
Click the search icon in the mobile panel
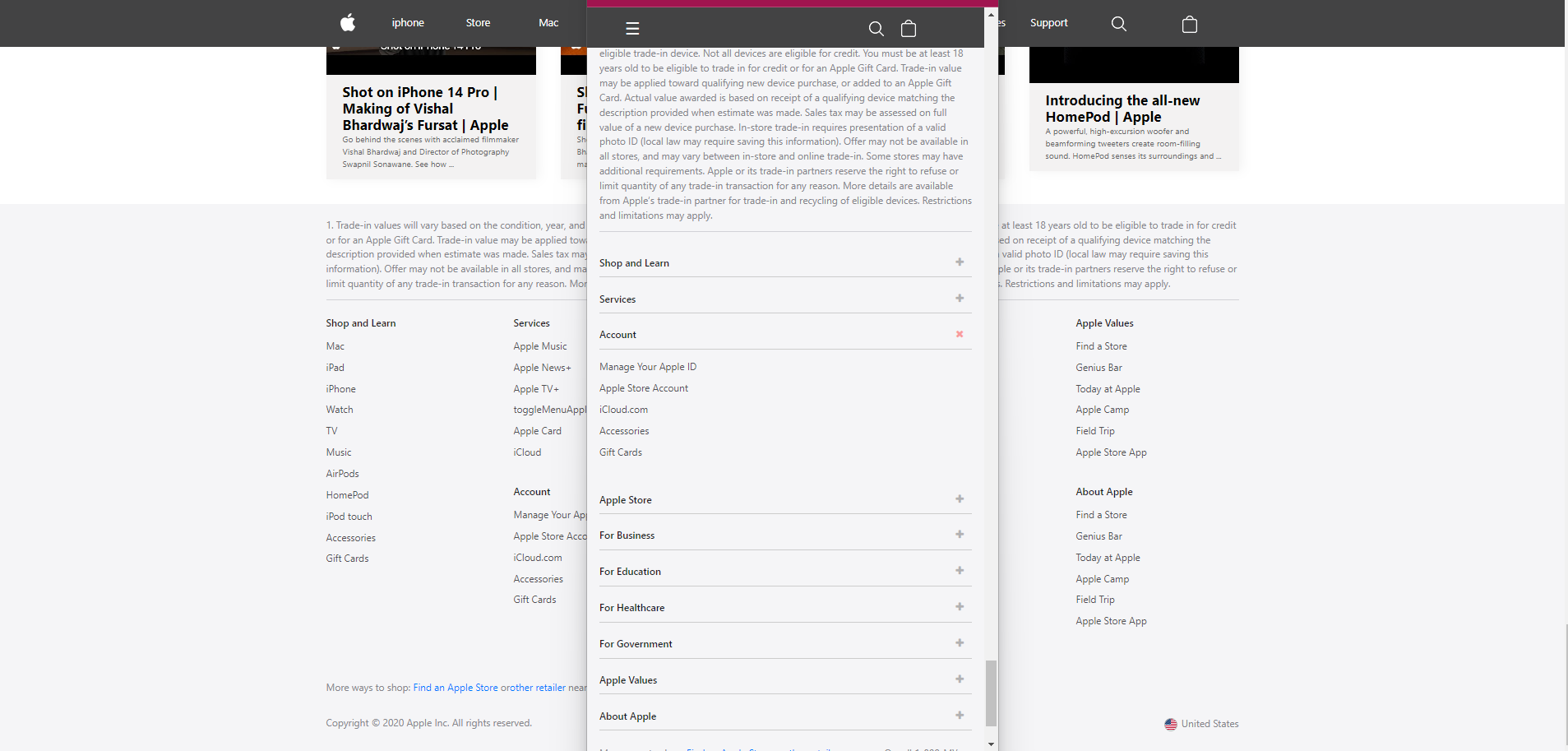[x=876, y=29]
